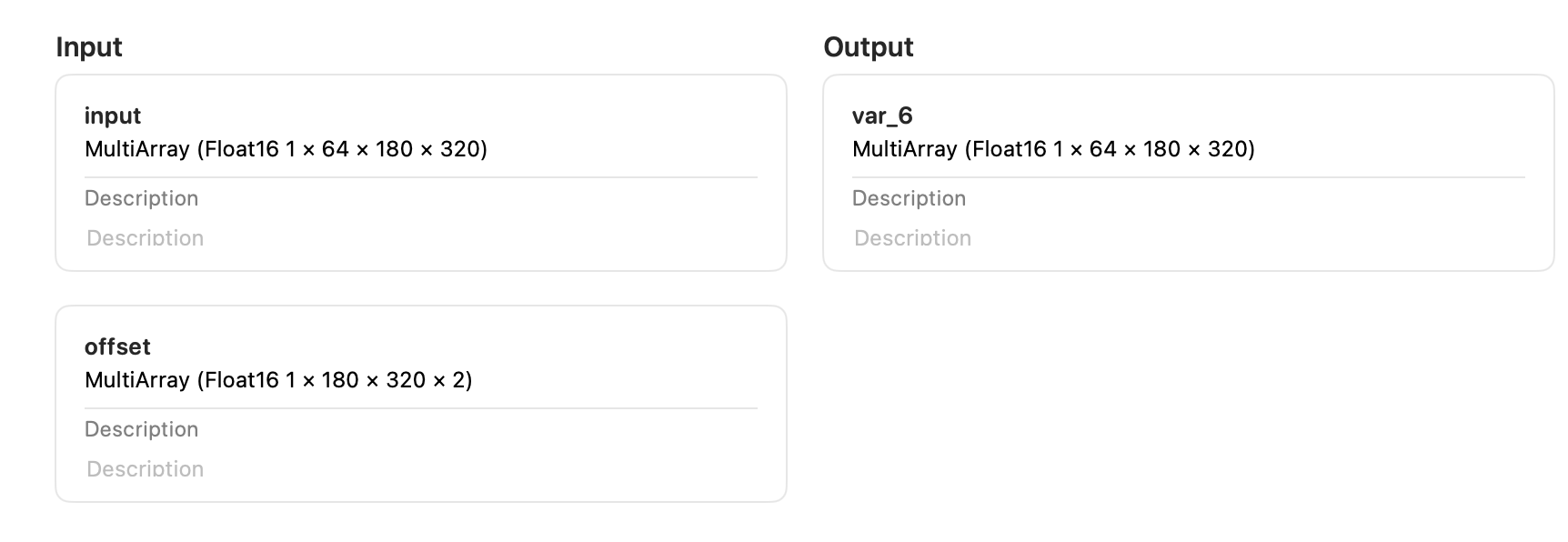
Task: Click the divider line in the var_6 card
Action: click(x=1188, y=177)
